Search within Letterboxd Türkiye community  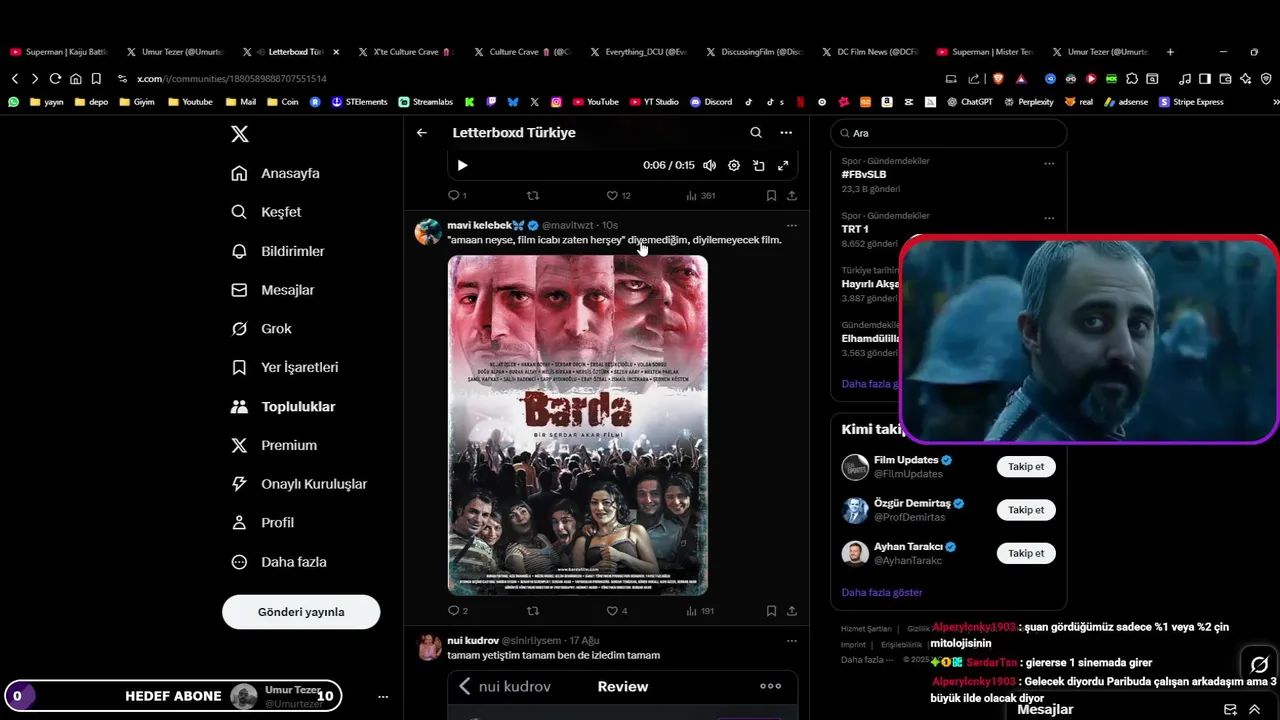(x=756, y=132)
